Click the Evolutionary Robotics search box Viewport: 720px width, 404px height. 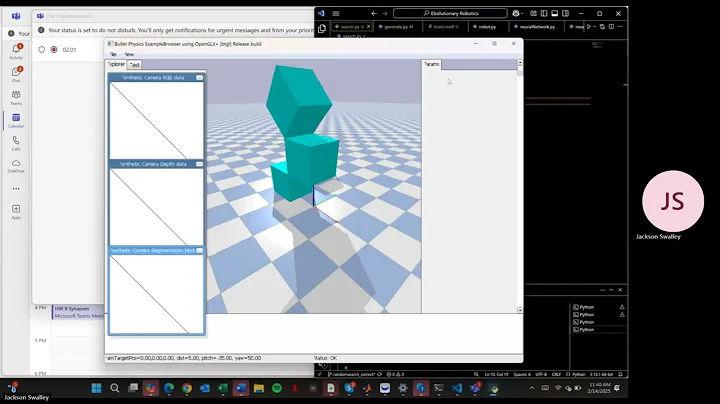[x=450, y=13]
